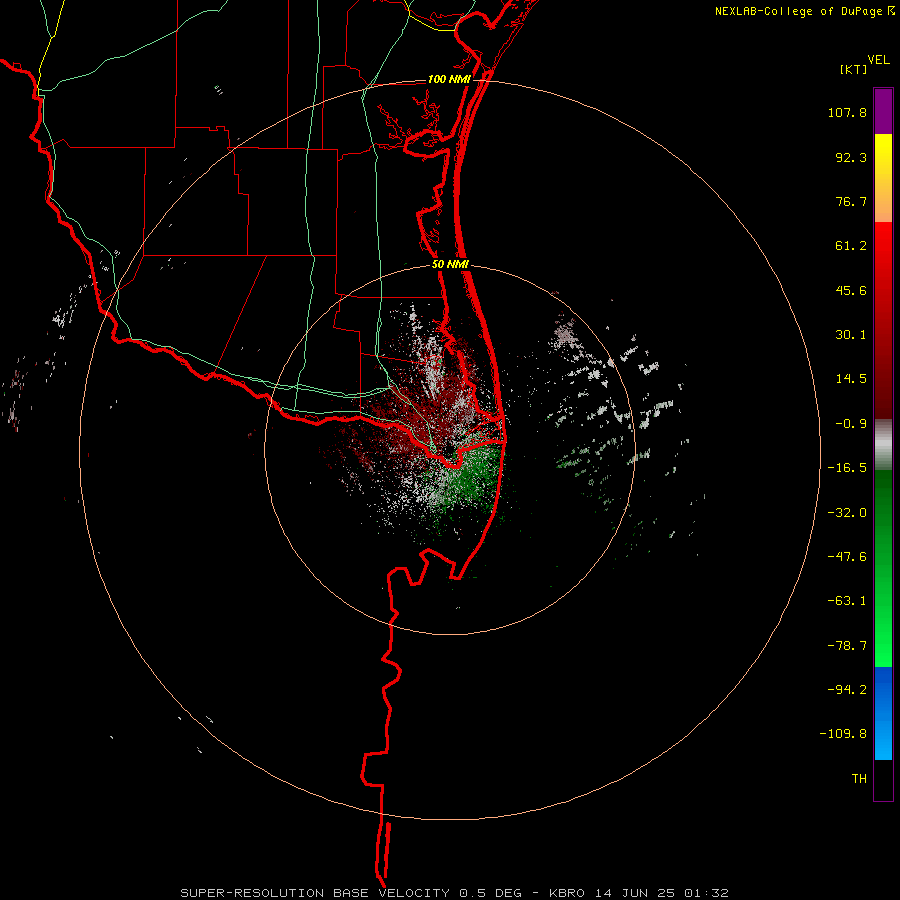The height and width of the screenshot is (900, 900).
Task: Click the KBRO radar site black dot
Action: pyautogui.click(x=449, y=449)
